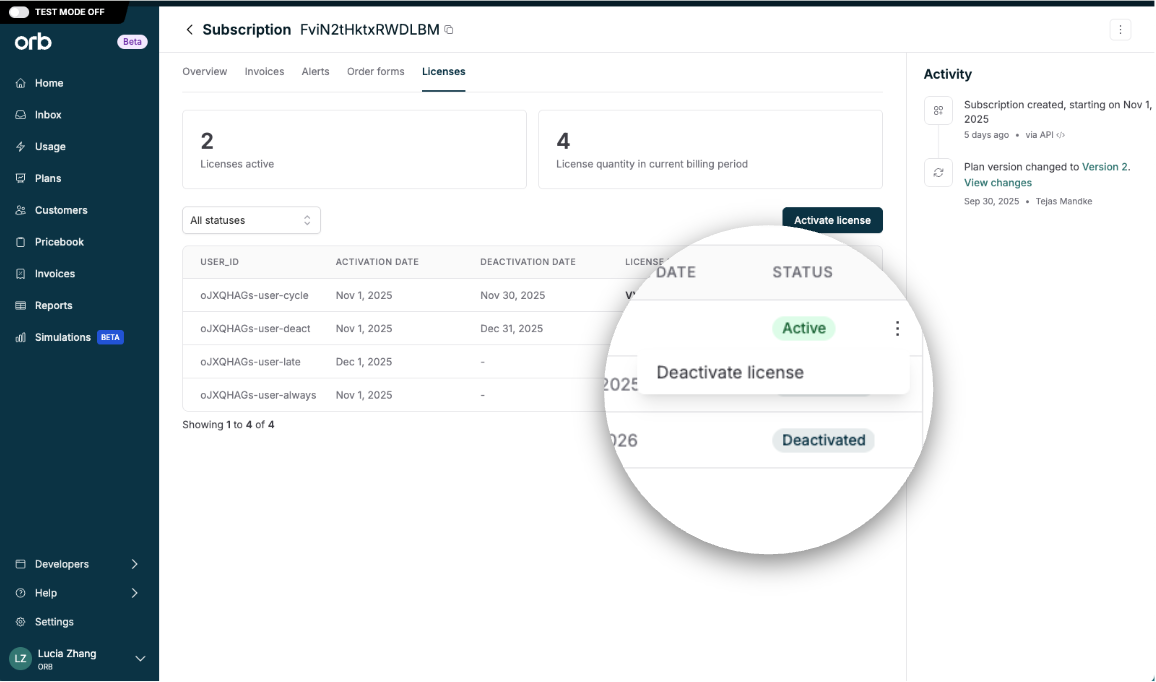
Task: Toggle the Test Mode switch
Action: point(19,12)
